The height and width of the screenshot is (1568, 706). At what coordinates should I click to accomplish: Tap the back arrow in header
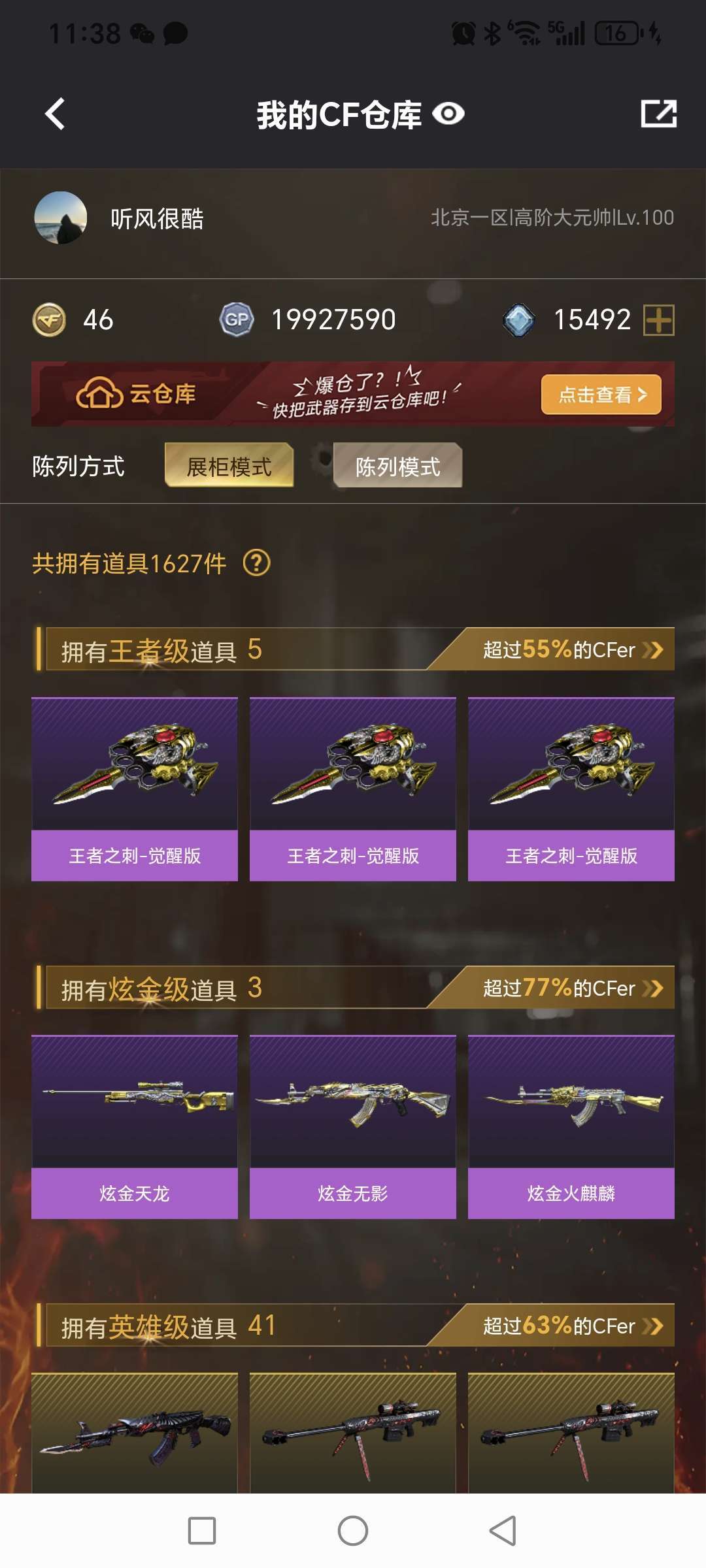pos(56,114)
